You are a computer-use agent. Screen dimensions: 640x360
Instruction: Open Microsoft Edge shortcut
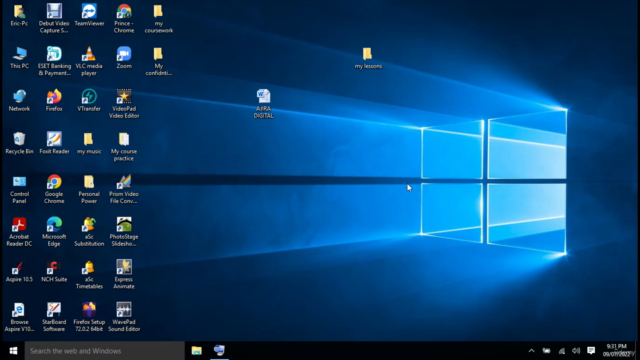click(x=54, y=232)
